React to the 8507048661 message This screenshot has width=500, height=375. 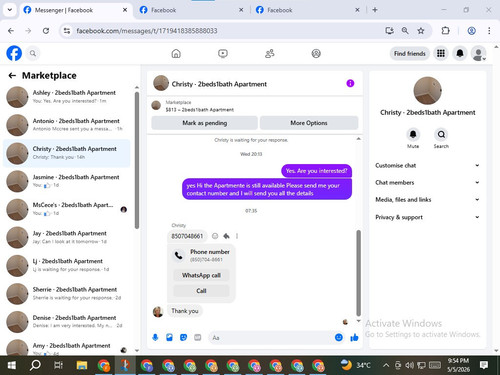[215, 236]
